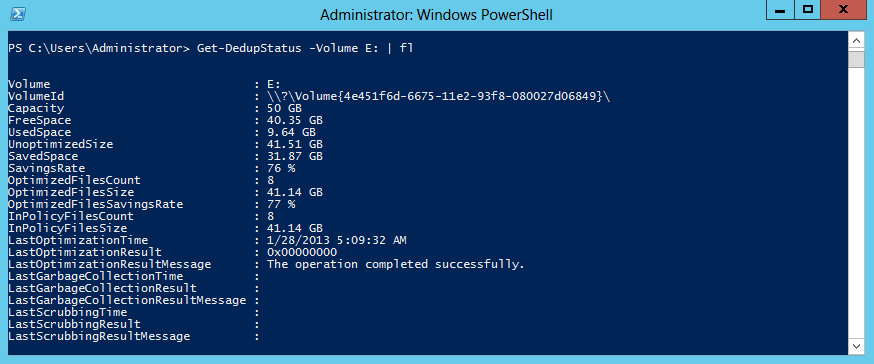Viewport: 874px width, 364px height.
Task: Click the UnoptimizedSize value 41.51 GB
Action: [x=295, y=144]
